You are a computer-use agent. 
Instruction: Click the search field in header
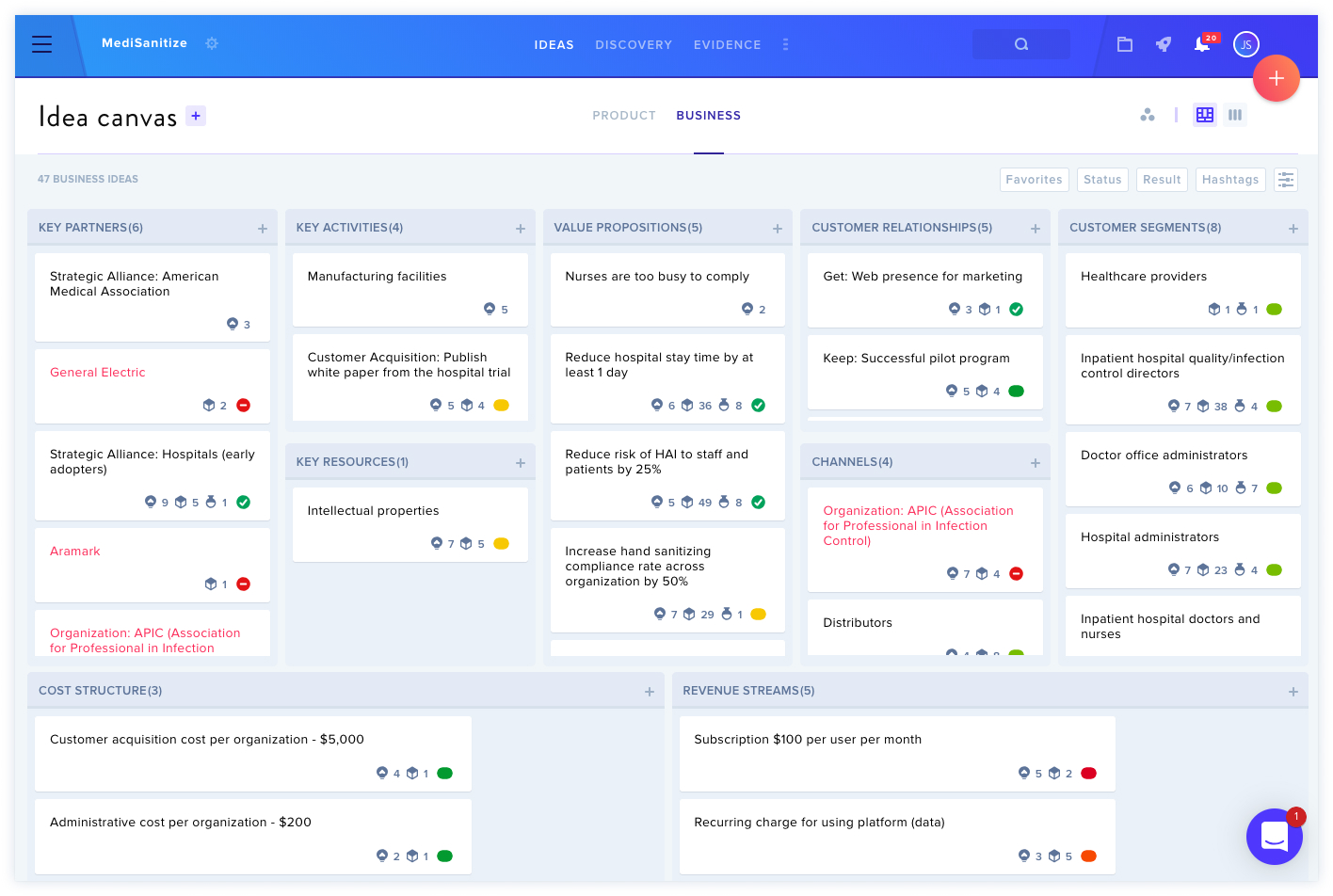(1021, 44)
